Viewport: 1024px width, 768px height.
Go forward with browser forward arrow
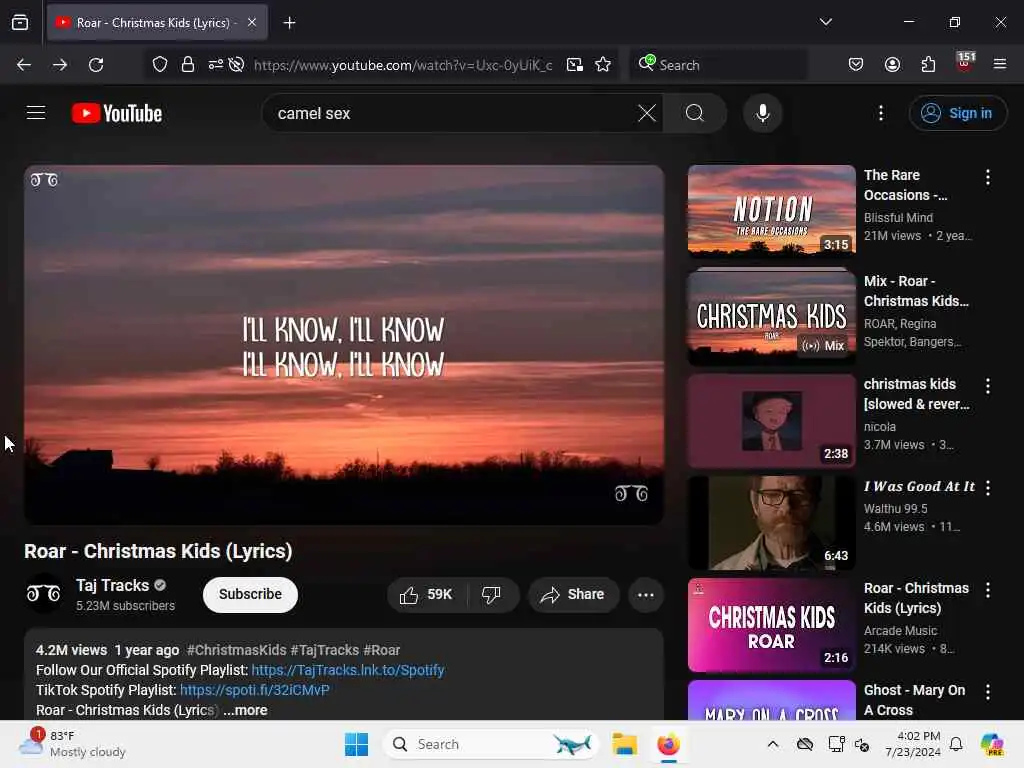point(60,65)
